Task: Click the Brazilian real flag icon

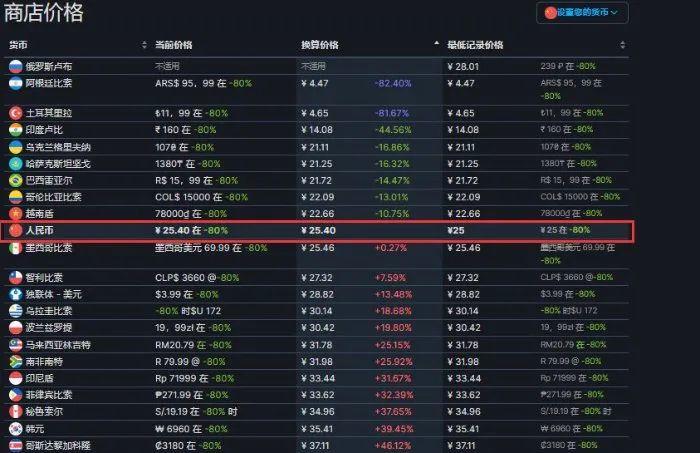Action: pos(16,180)
